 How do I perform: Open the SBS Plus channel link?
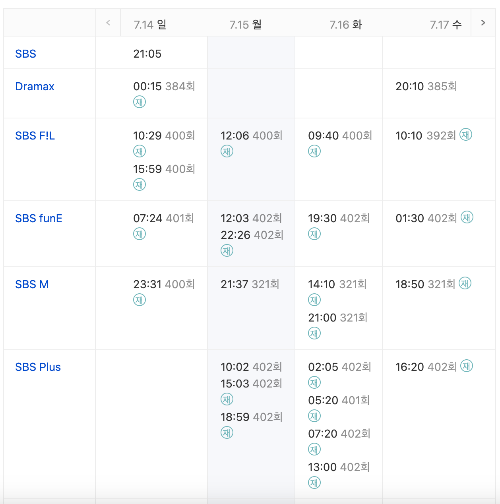(38, 367)
